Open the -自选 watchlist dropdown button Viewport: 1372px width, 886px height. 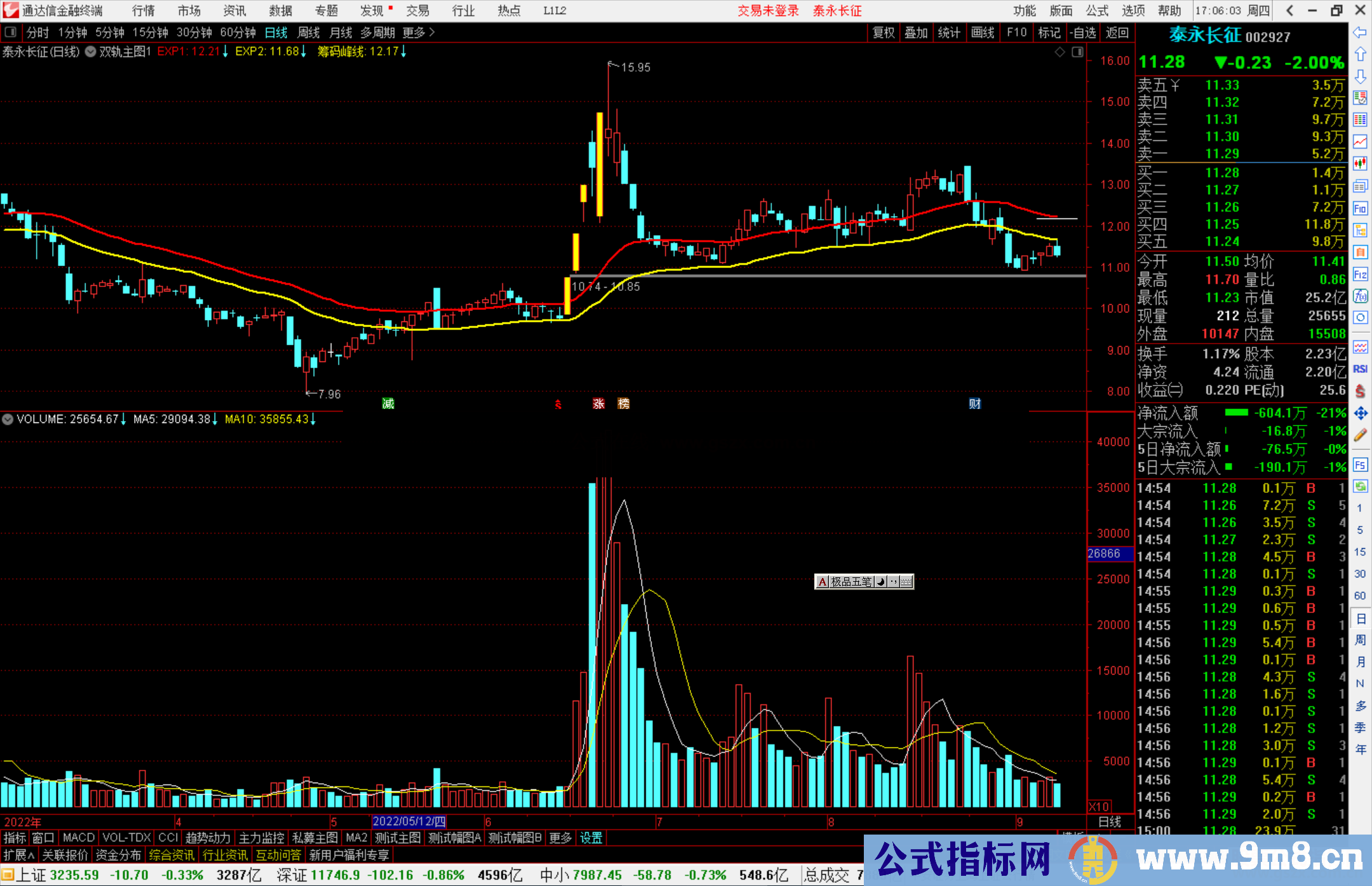click(x=1083, y=32)
